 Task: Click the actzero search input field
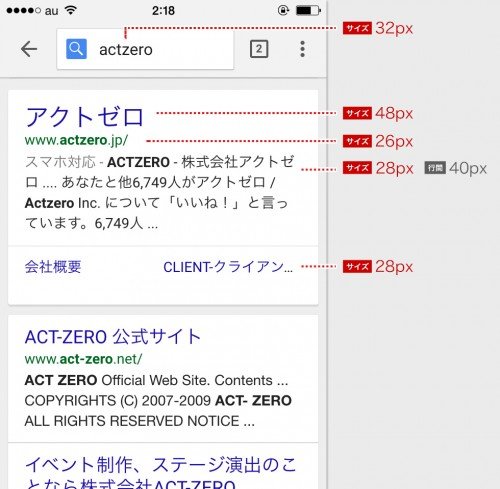coord(145,49)
